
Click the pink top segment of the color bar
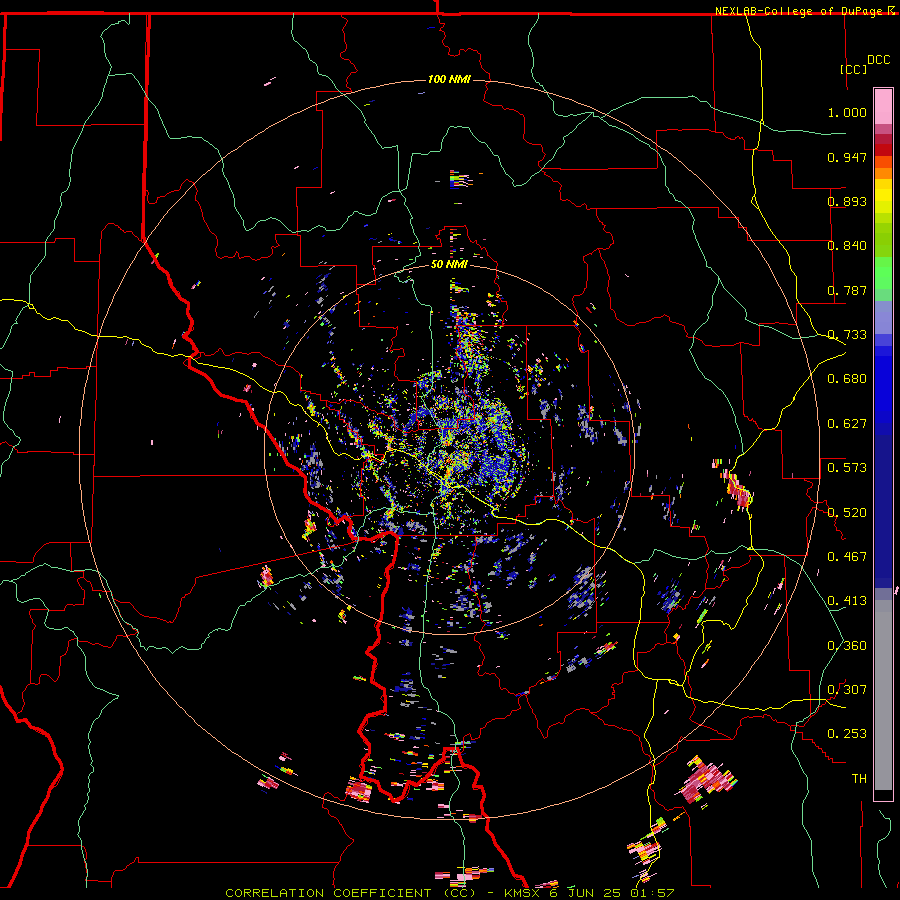tap(883, 106)
